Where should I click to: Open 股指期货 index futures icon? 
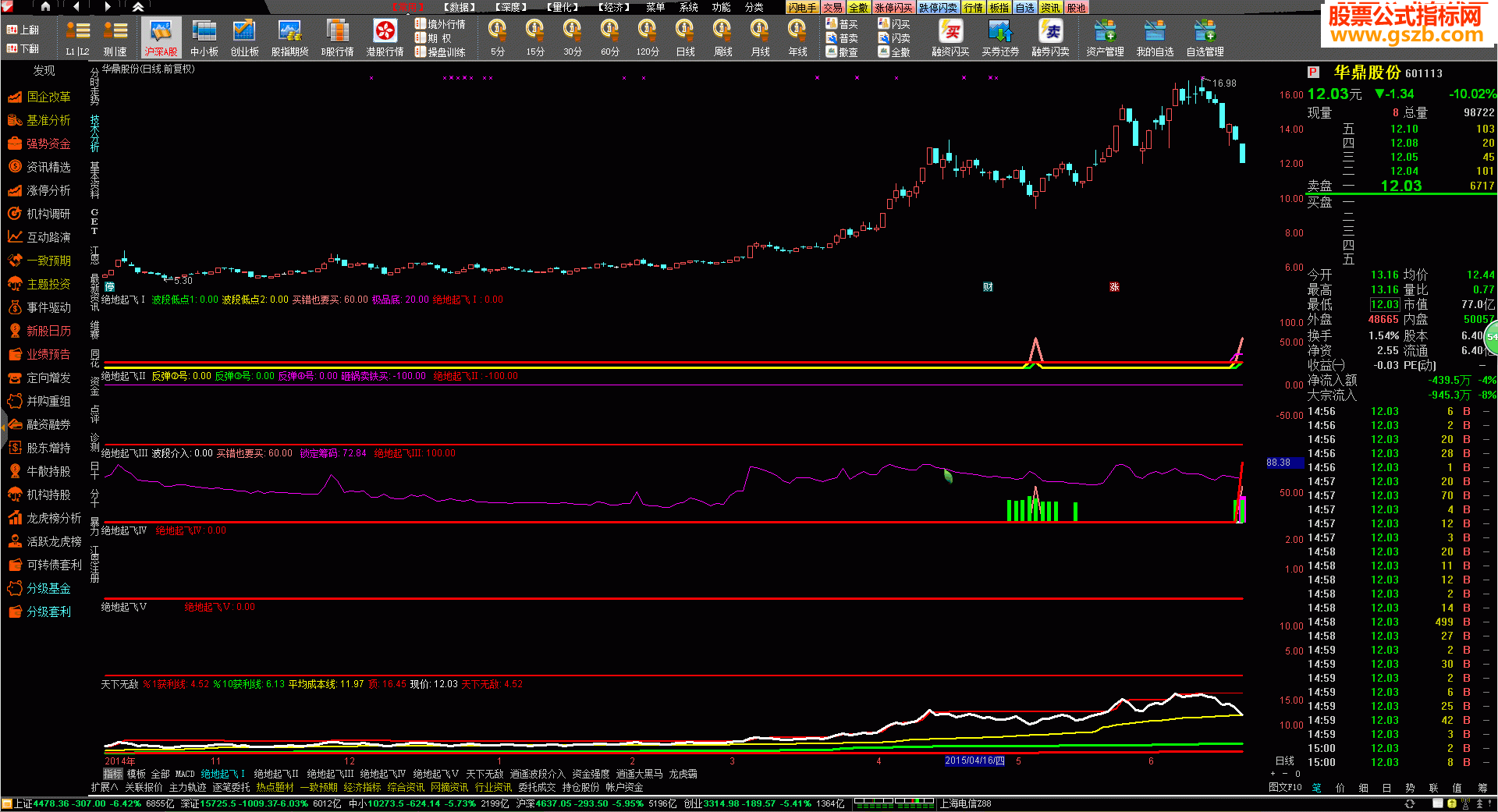click(289, 37)
